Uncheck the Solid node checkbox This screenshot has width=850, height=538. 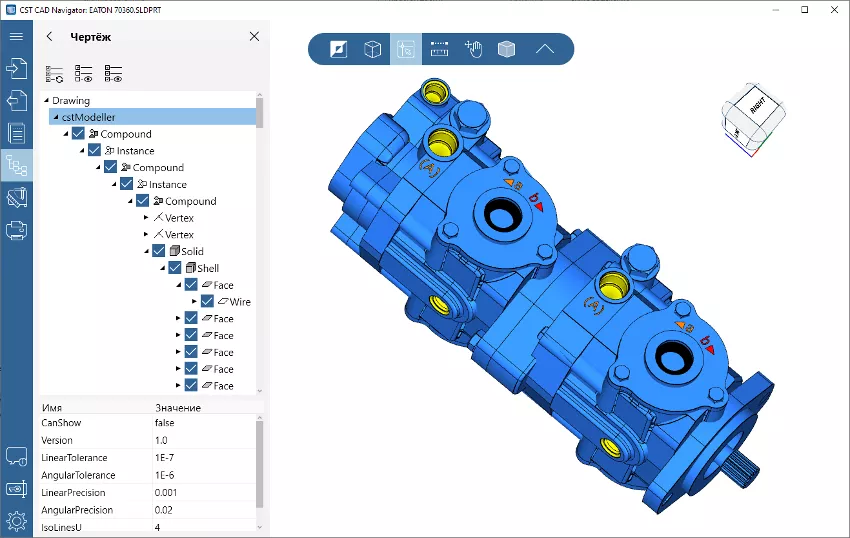point(159,251)
